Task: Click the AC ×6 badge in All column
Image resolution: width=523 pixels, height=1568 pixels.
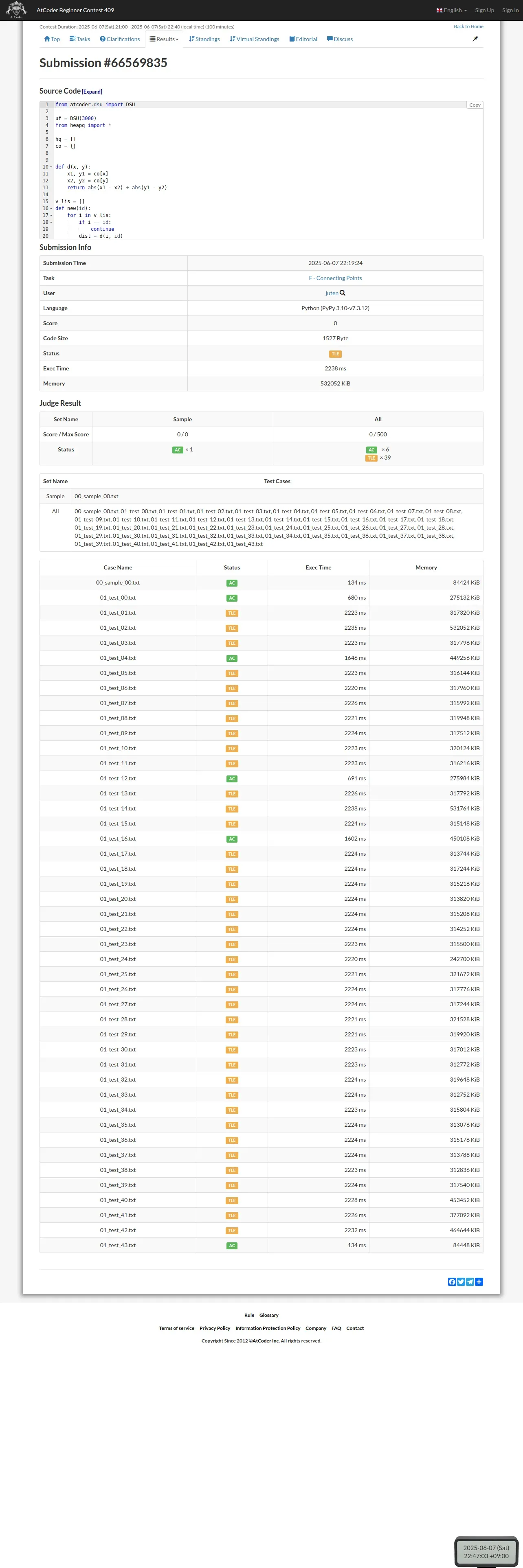Action: (371, 450)
